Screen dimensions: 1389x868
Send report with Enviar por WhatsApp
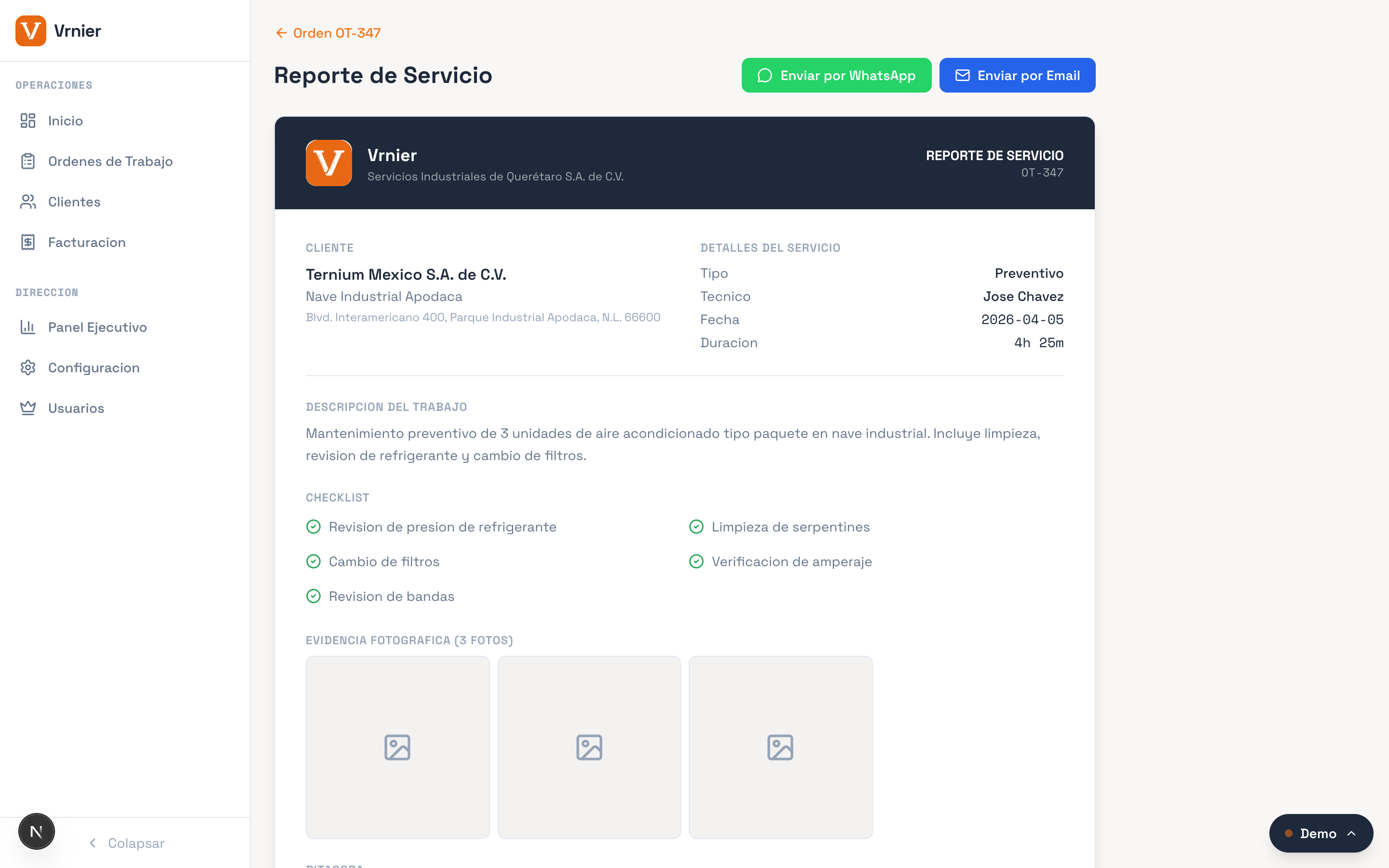836,75
